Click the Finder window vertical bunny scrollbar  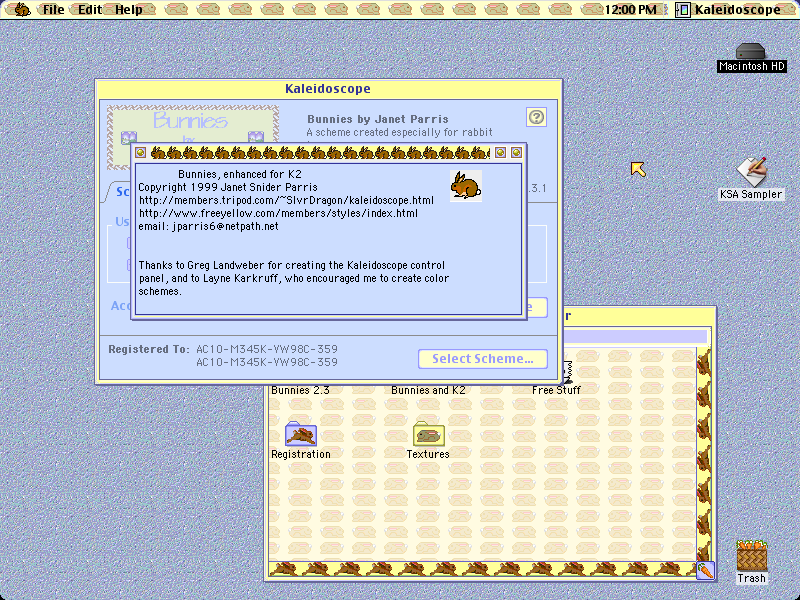pos(704,455)
